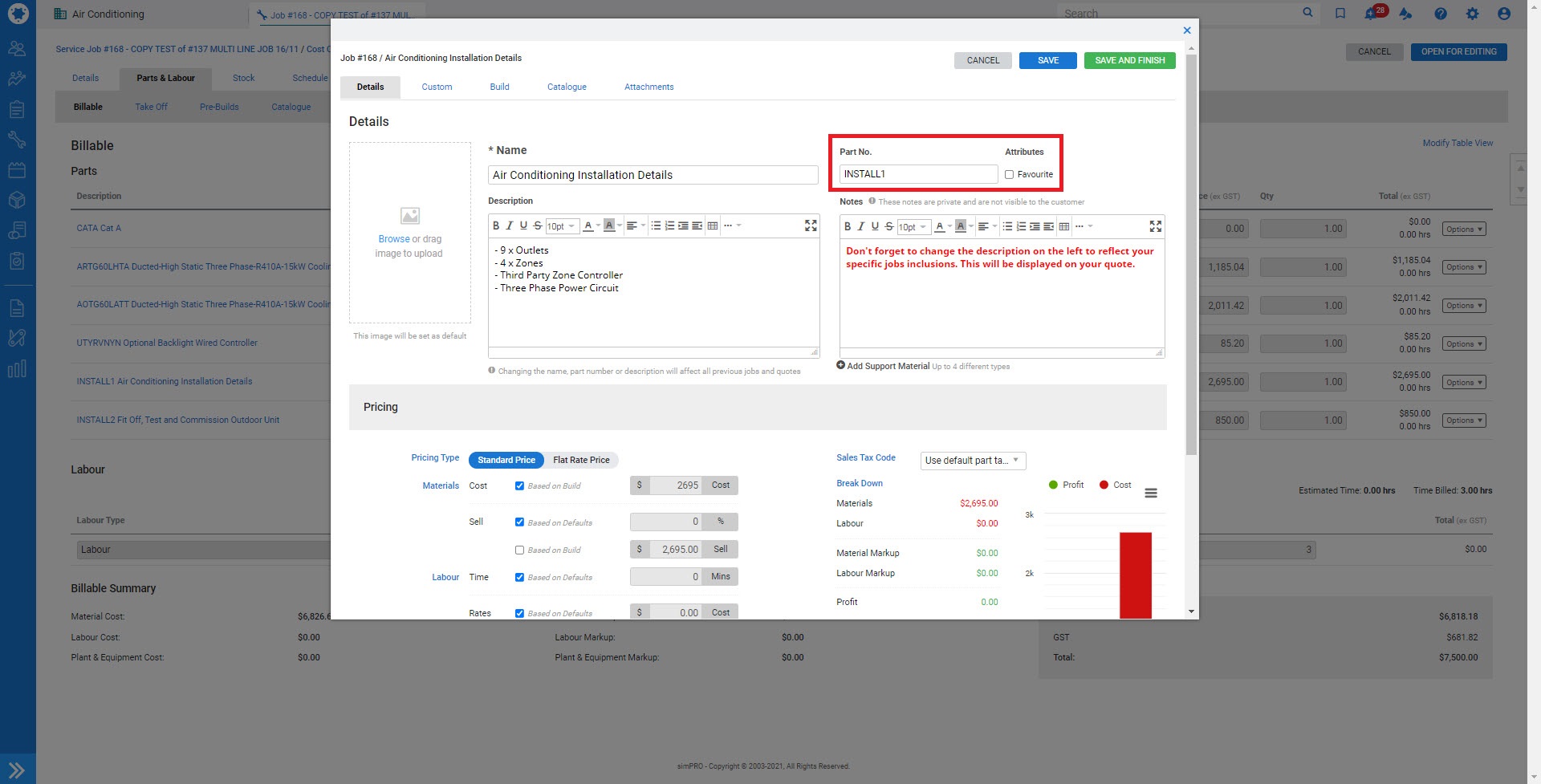Apply strikethrough in the Notes editor toolbar
Viewport: 1541px width, 784px height.
(x=888, y=227)
